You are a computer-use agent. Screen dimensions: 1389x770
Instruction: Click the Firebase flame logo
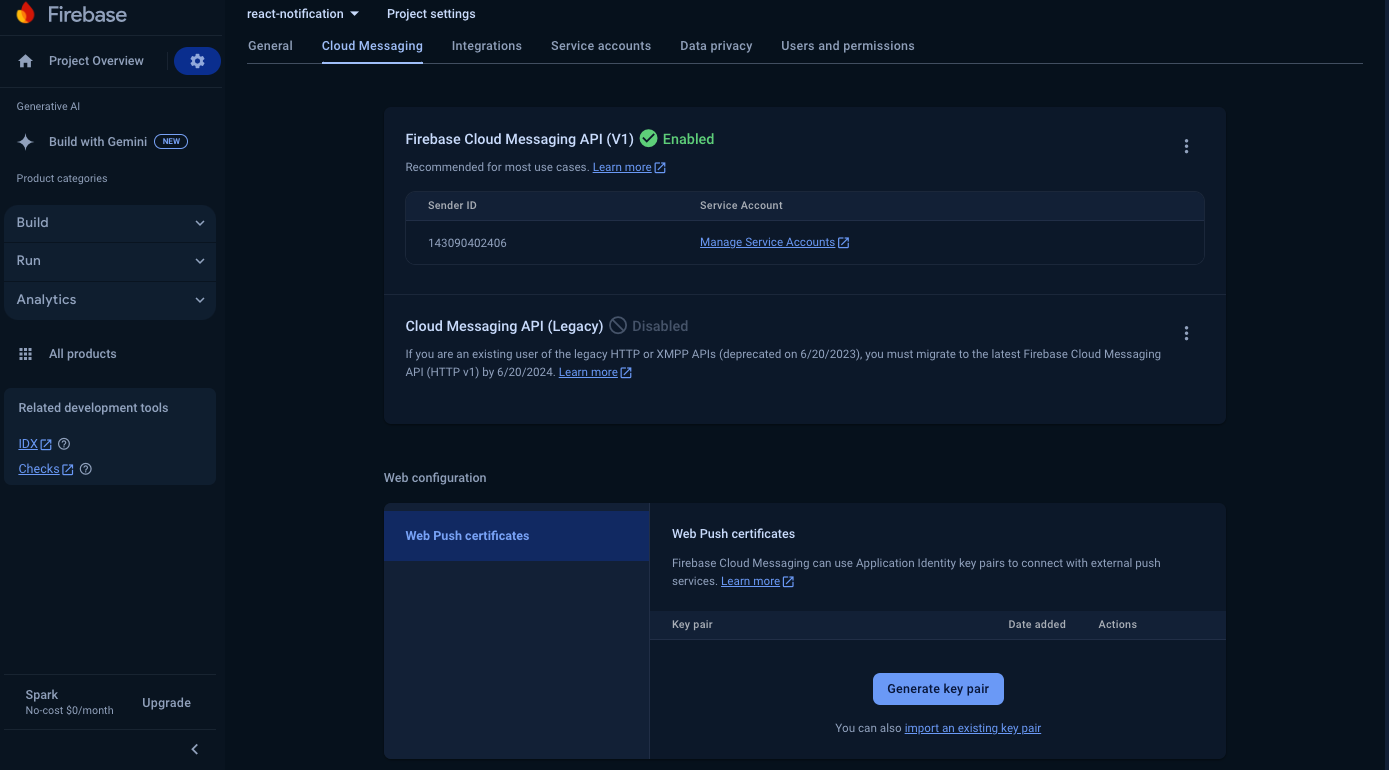point(25,14)
